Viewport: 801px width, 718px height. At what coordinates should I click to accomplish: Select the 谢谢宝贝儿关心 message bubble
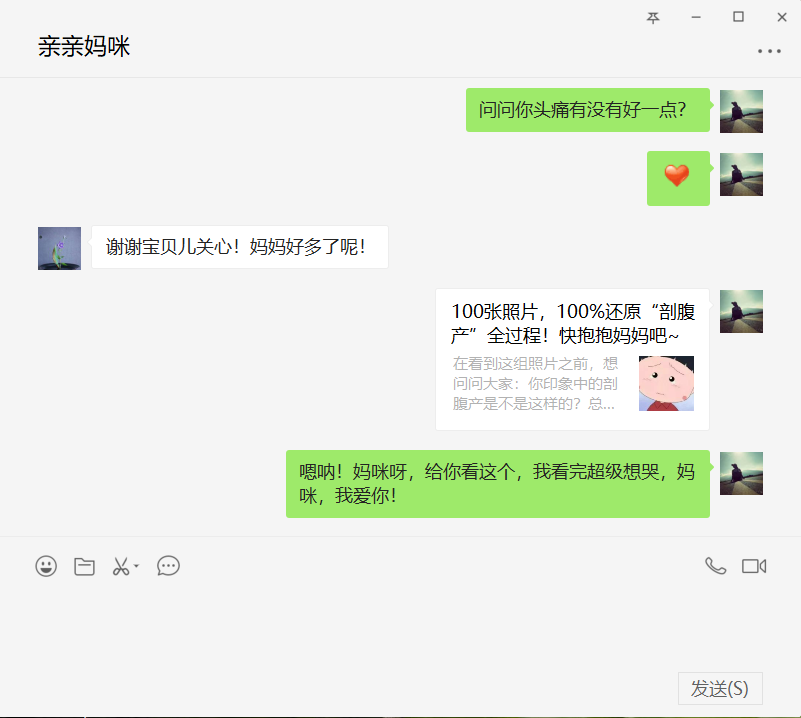239,247
